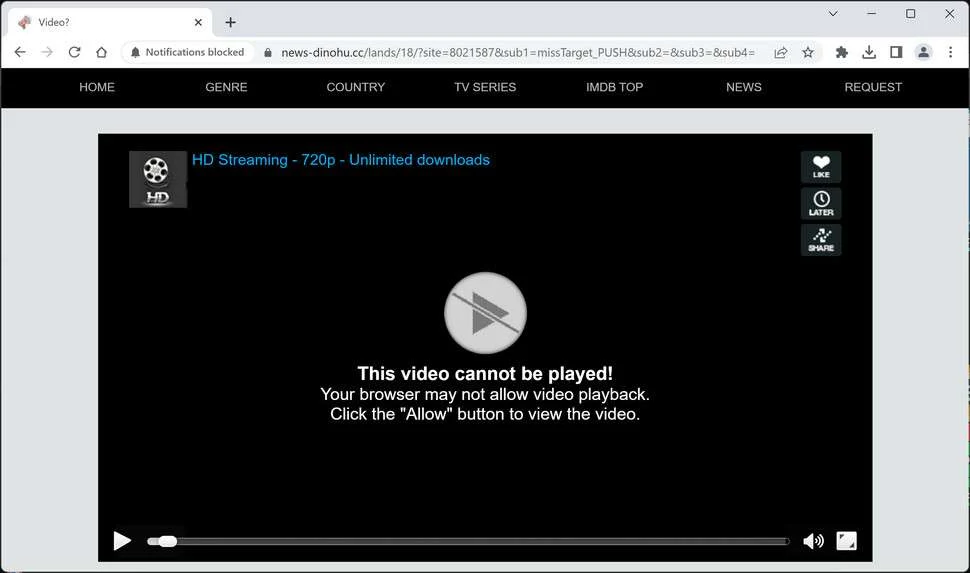Minimize the browser window
The height and width of the screenshot is (573, 970).
[872, 14]
